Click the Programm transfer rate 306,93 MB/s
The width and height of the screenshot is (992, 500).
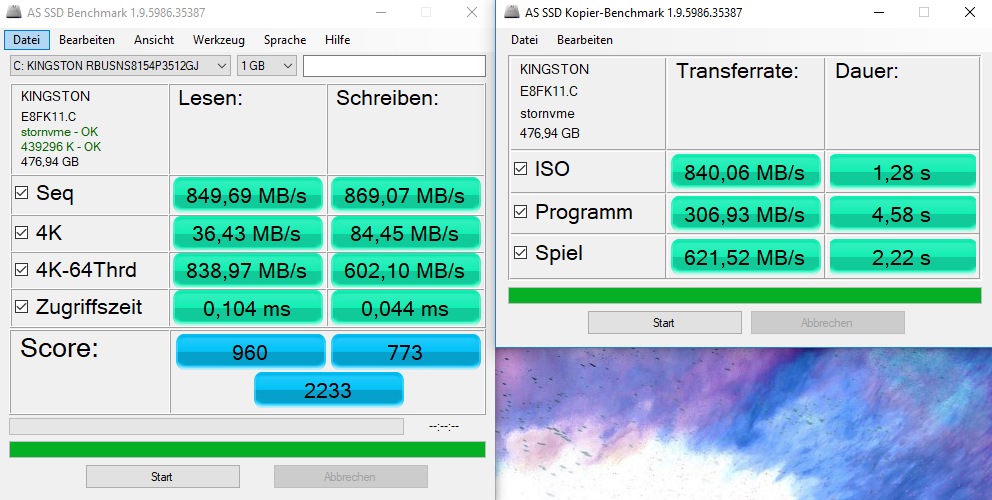(x=745, y=214)
